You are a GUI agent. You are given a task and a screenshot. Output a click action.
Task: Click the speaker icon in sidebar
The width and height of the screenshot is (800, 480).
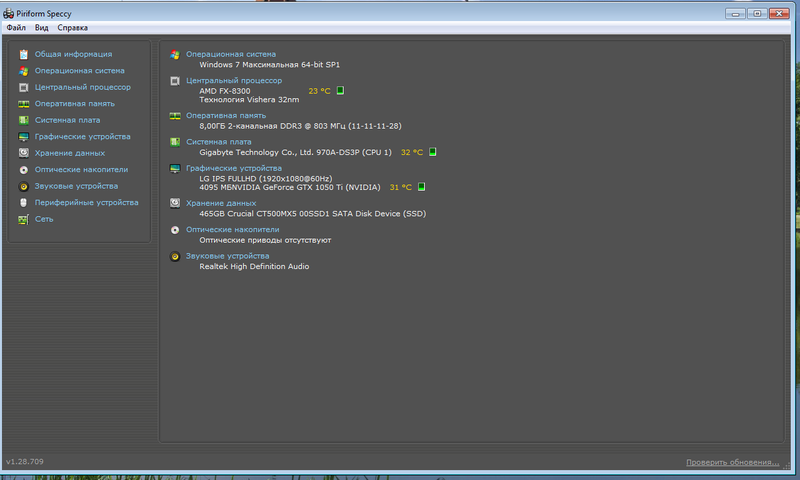[x=23, y=186]
